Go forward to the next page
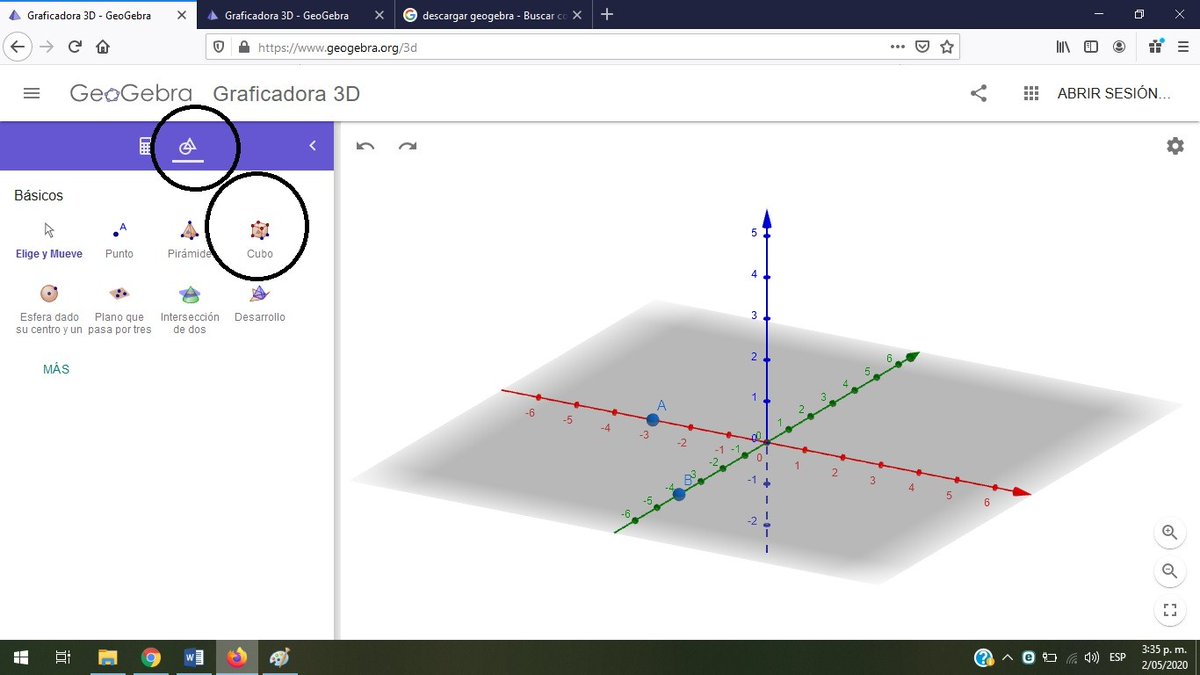 (47, 47)
